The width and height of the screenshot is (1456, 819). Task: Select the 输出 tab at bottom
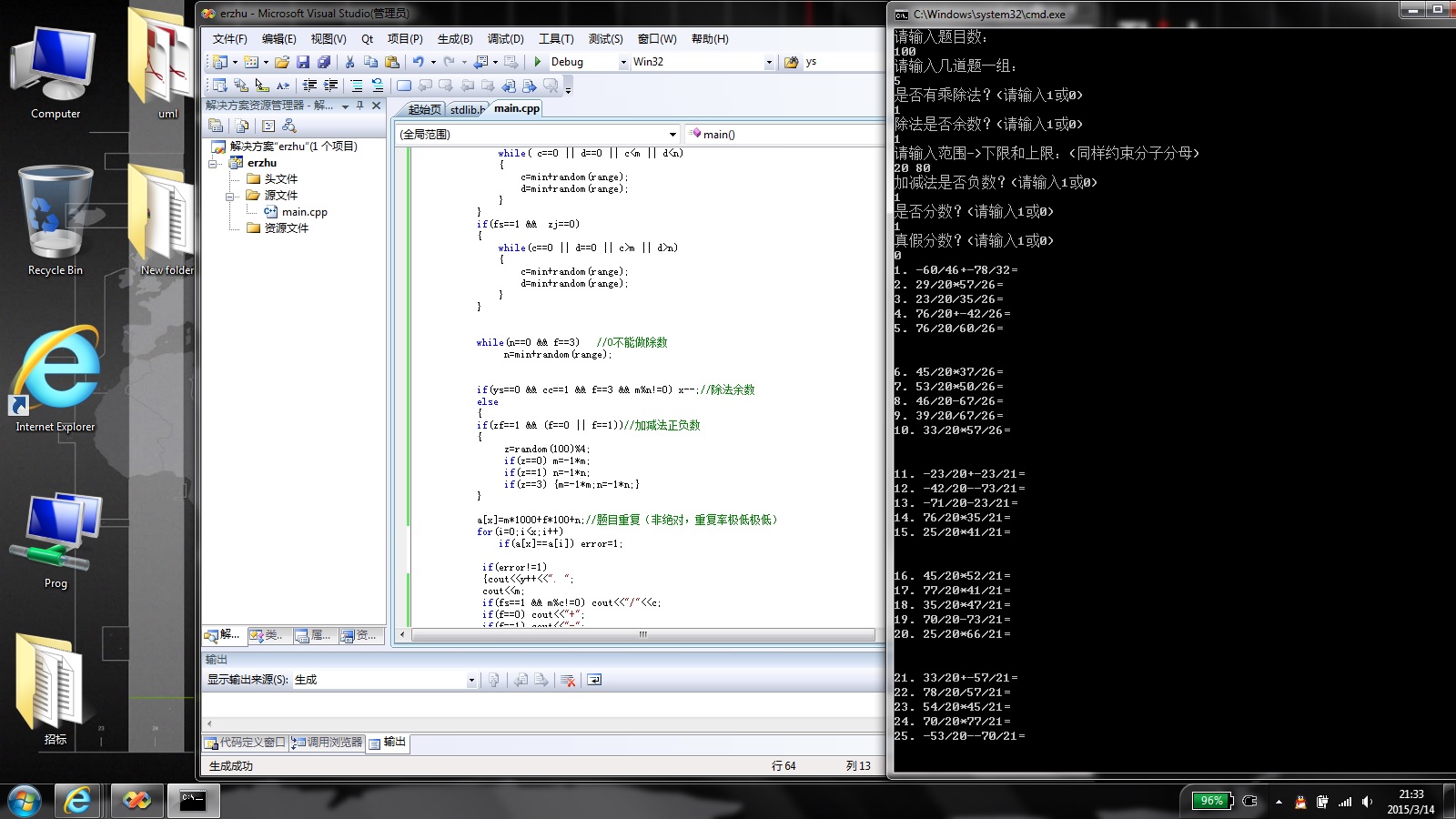389,743
